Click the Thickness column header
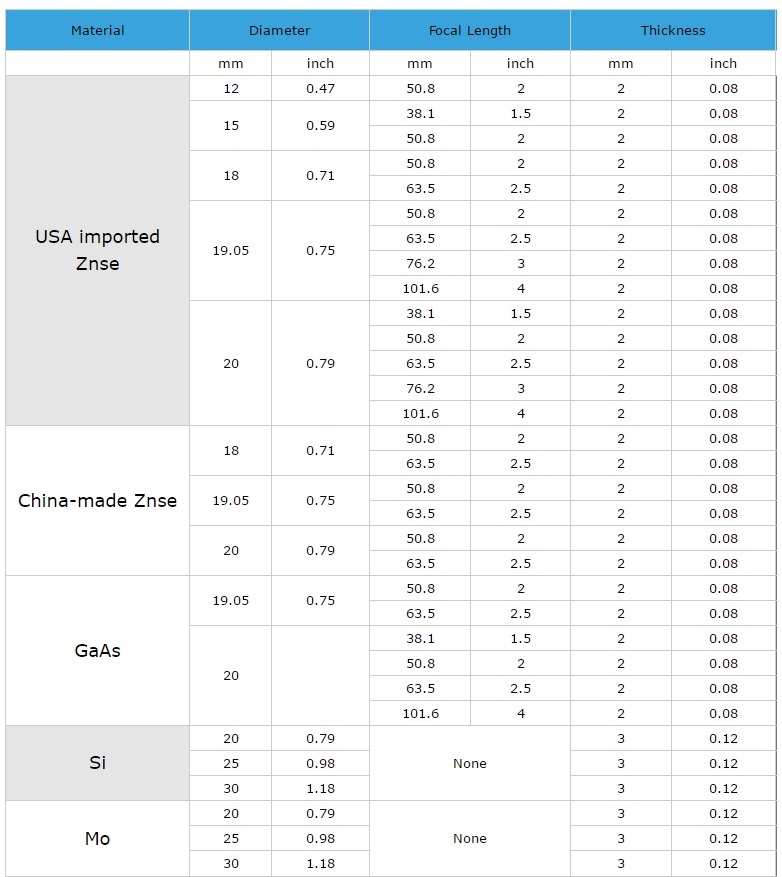Viewport: 782px width, 877px height. pyautogui.click(x=673, y=31)
